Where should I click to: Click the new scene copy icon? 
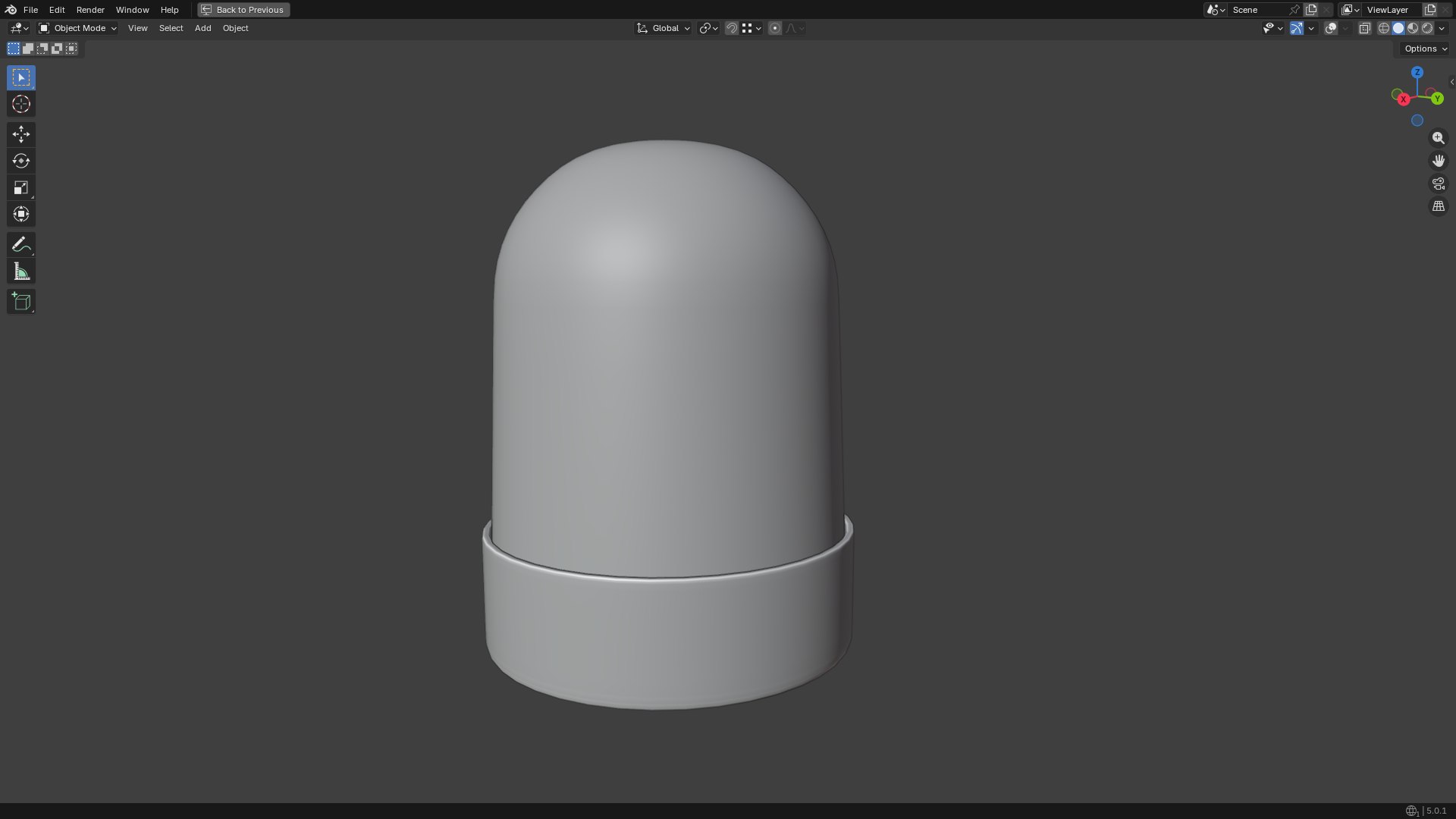(1310, 10)
